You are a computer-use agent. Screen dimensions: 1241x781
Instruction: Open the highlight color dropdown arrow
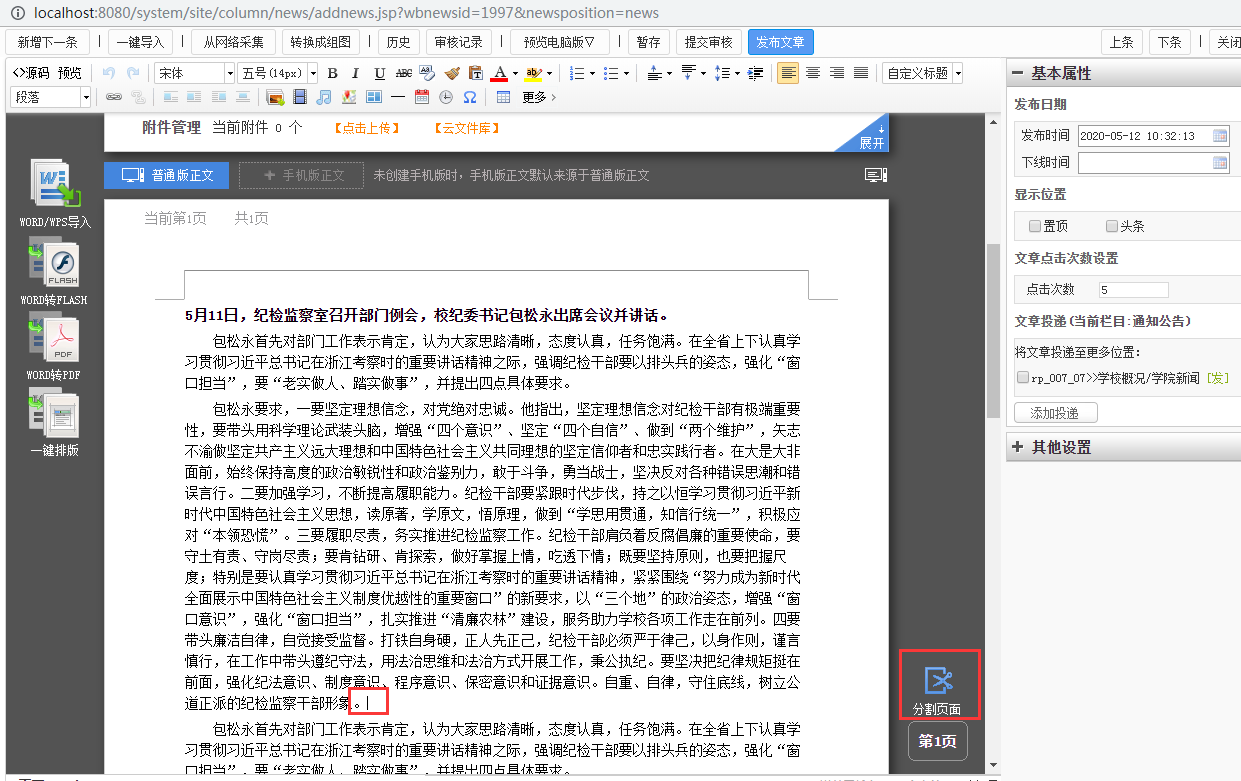[550, 73]
